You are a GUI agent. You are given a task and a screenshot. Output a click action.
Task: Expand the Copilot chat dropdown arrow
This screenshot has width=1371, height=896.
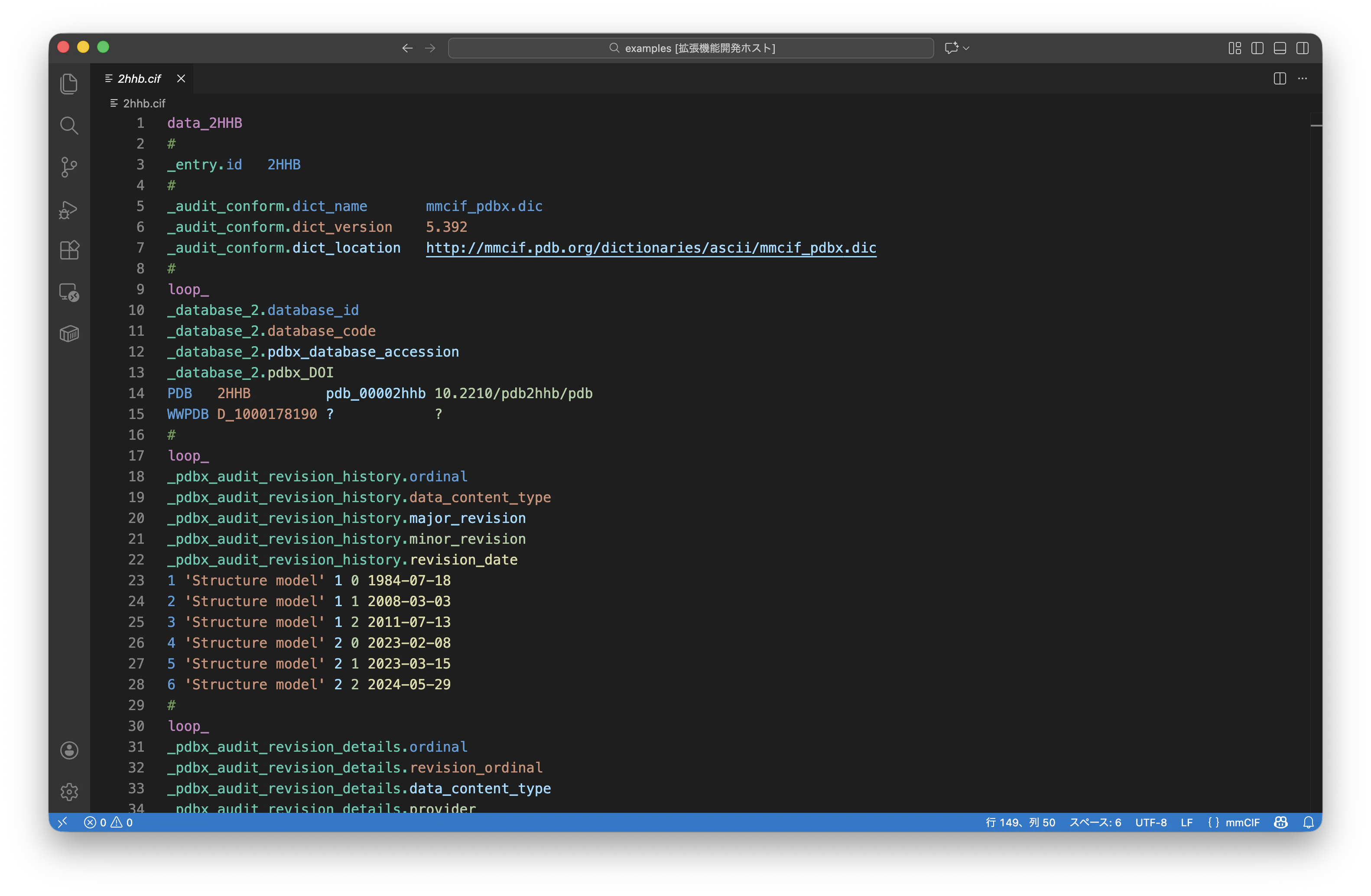tap(966, 49)
